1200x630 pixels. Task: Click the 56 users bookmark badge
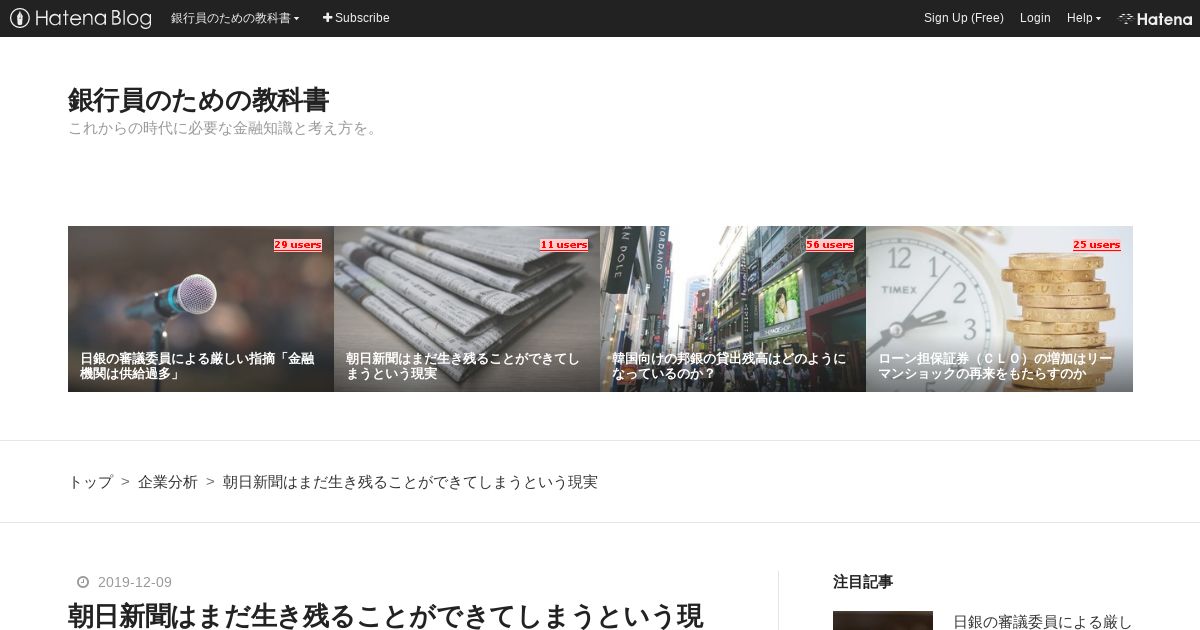click(830, 245)
